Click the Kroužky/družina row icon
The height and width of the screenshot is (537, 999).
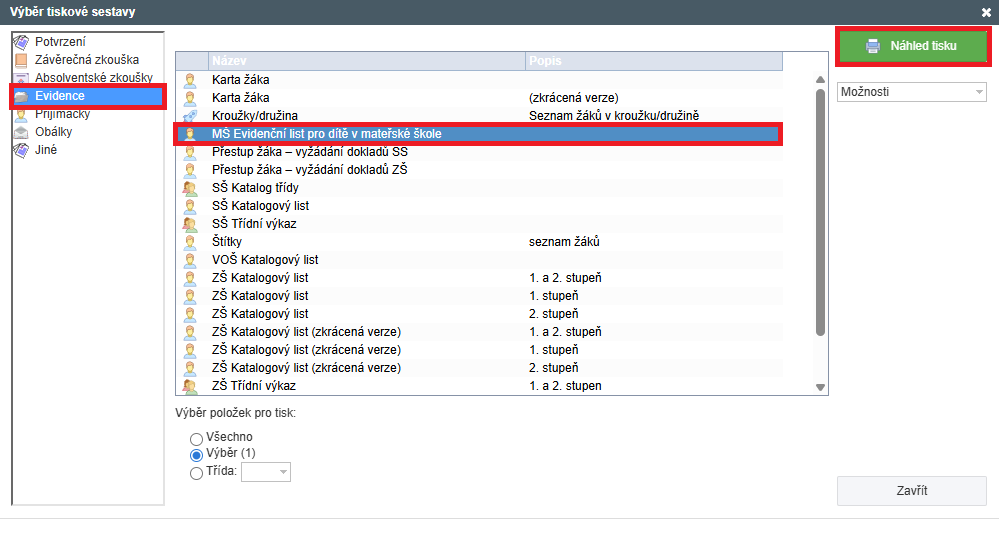point(190,116)
